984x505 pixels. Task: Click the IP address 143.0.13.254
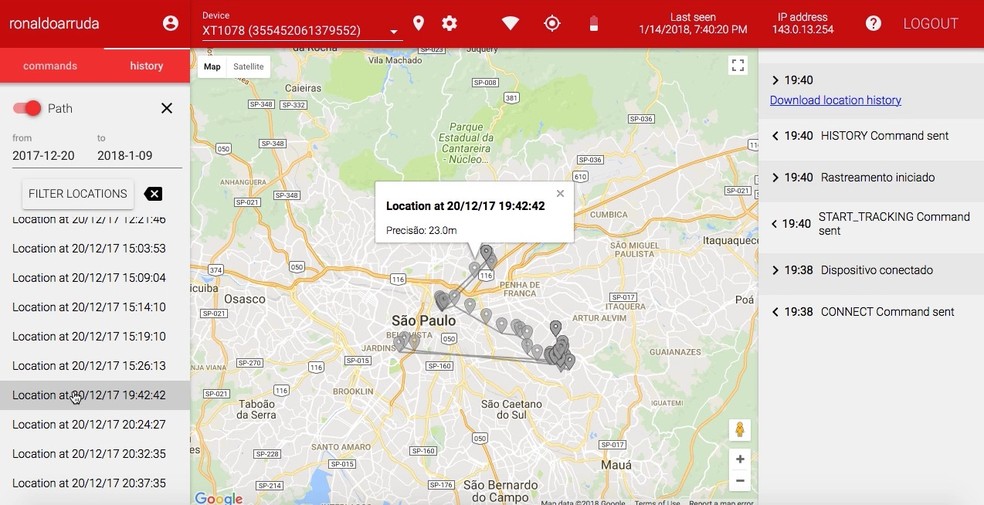[x=803, y=29]
